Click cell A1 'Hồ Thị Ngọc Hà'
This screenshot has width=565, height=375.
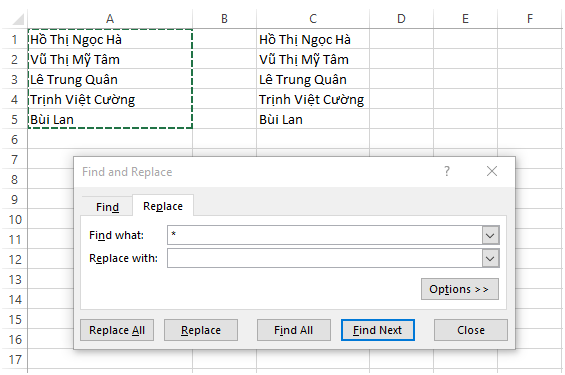point(110,39)
